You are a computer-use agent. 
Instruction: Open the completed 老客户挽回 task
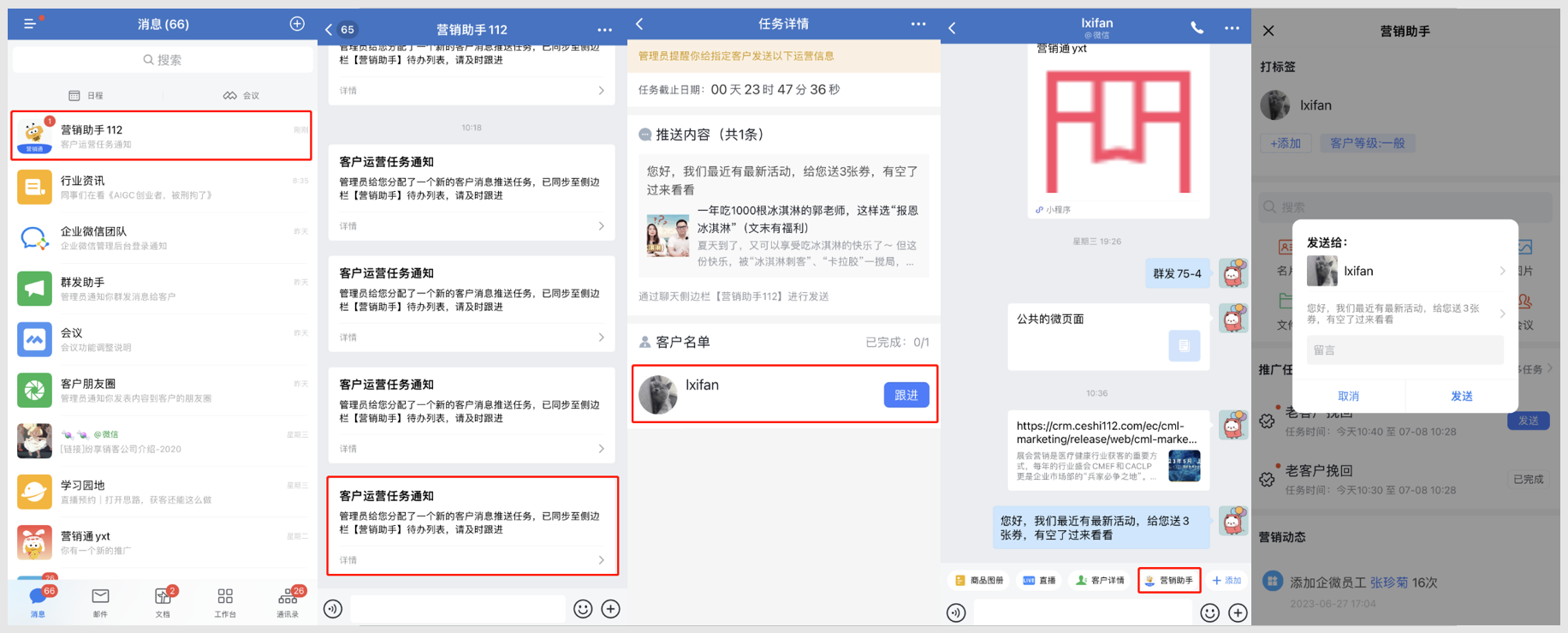[x=1405, y=480]
